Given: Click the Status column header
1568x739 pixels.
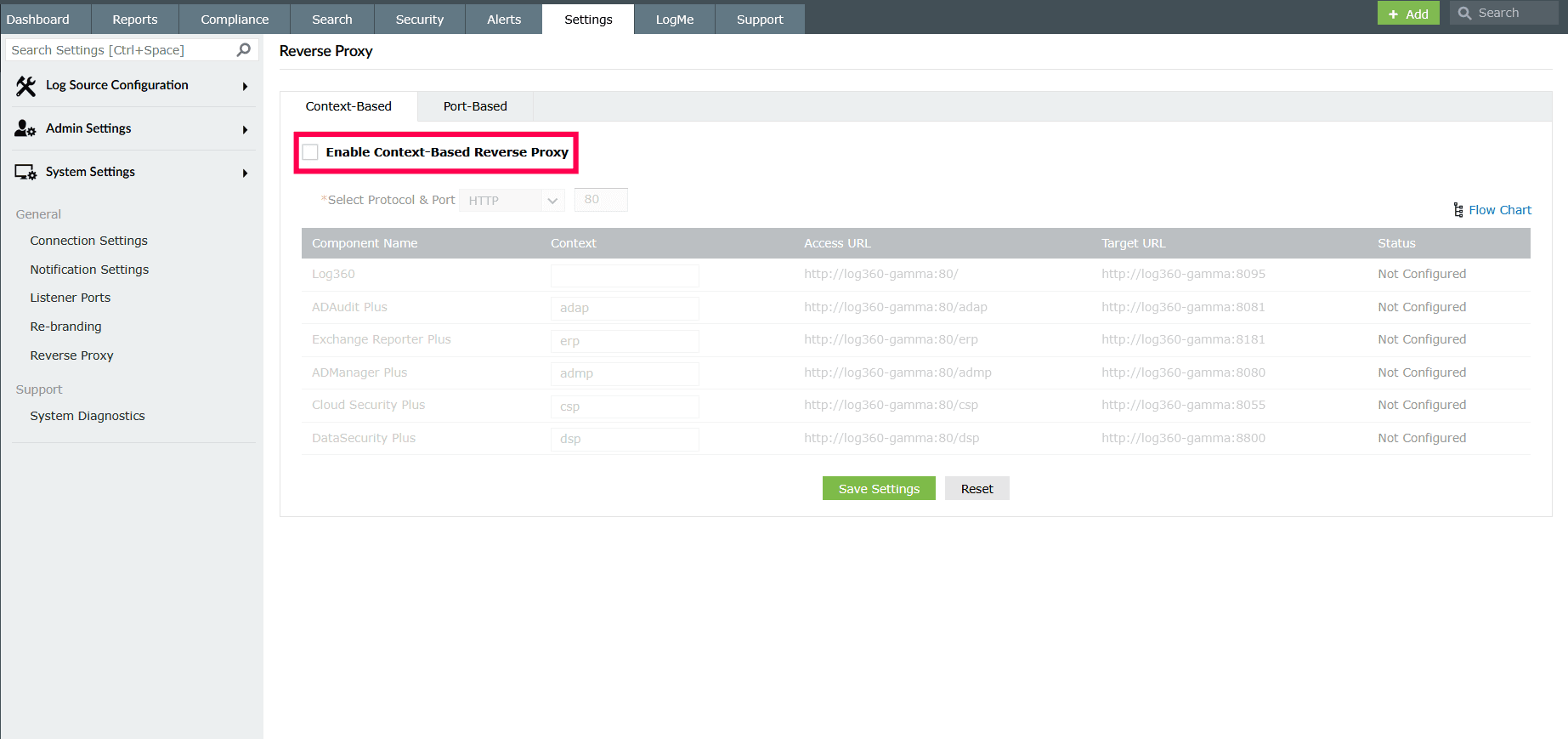Looking at the screenshot, I should click(x=1396, y=243).
